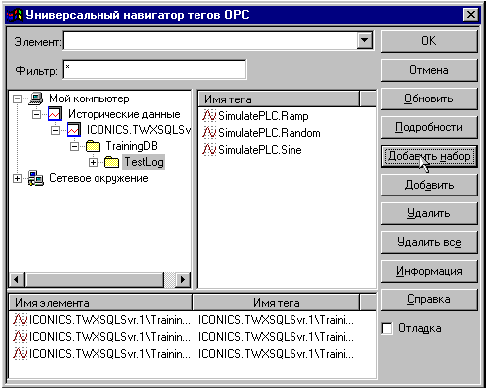Expand the Сетевое окружение node
This screenshot has height=389, width=487.
click(17, 178)
